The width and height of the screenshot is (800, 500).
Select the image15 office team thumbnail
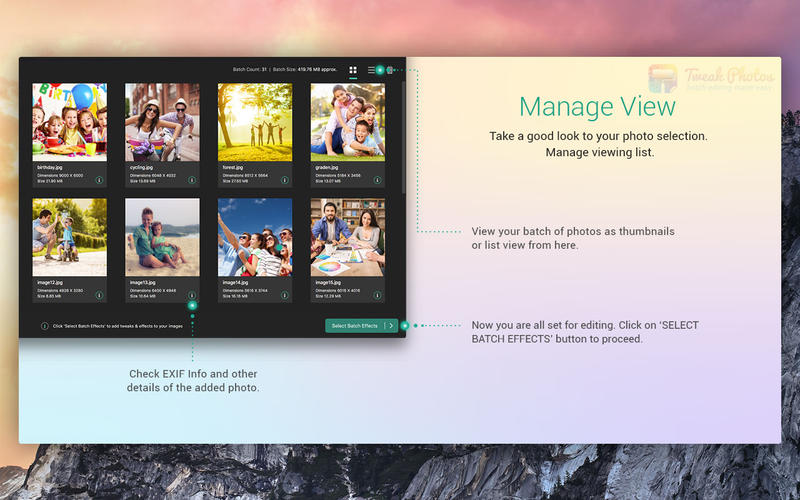348,237
